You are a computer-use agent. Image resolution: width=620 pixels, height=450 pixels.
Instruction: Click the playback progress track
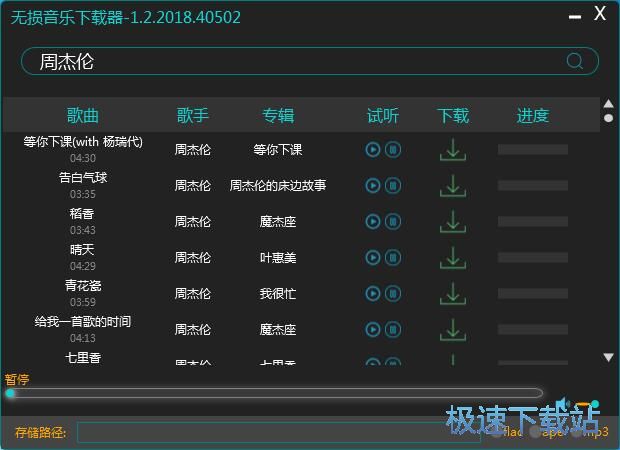point(274,393)
